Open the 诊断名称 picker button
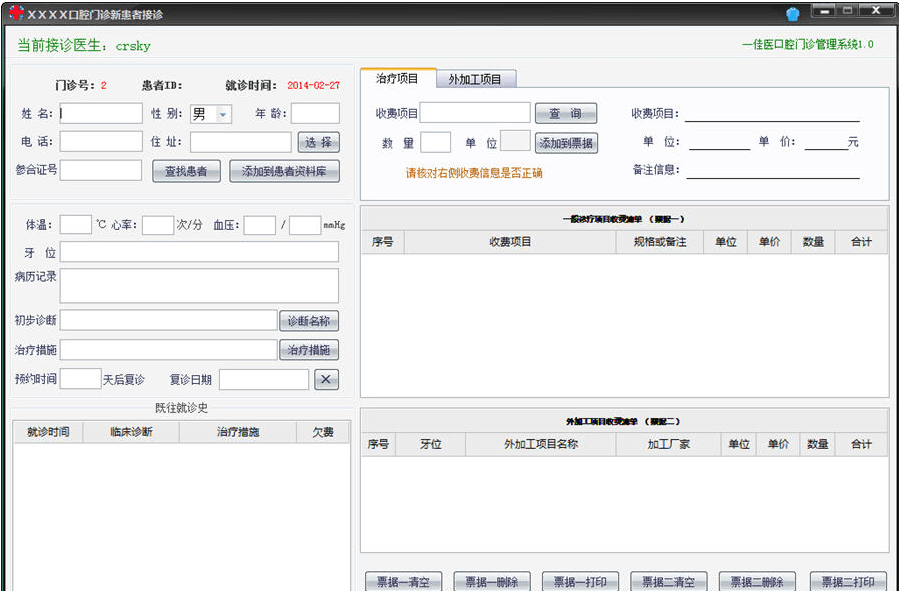This screenshot has height=591, width=899. 308,321
